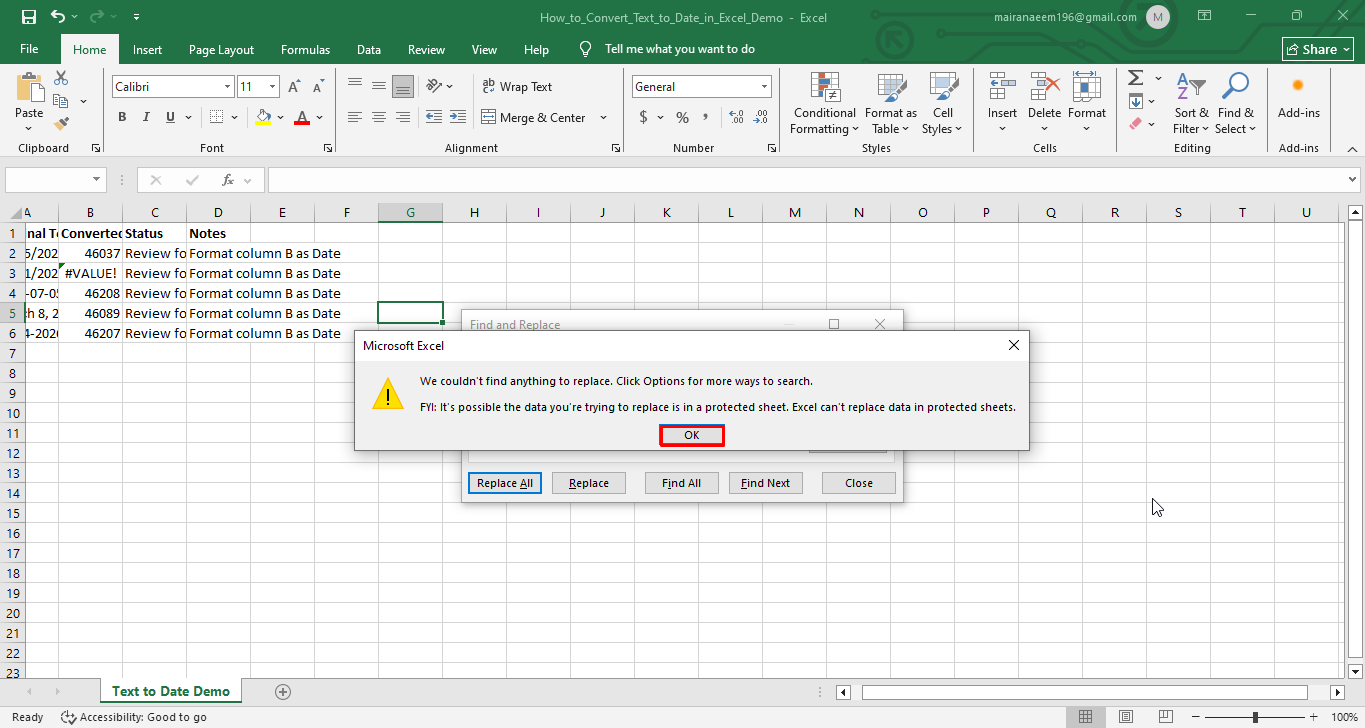1365x728 pixels.
Task: Decrease font size with the small A icon
Action: click(x=319, y=87)
